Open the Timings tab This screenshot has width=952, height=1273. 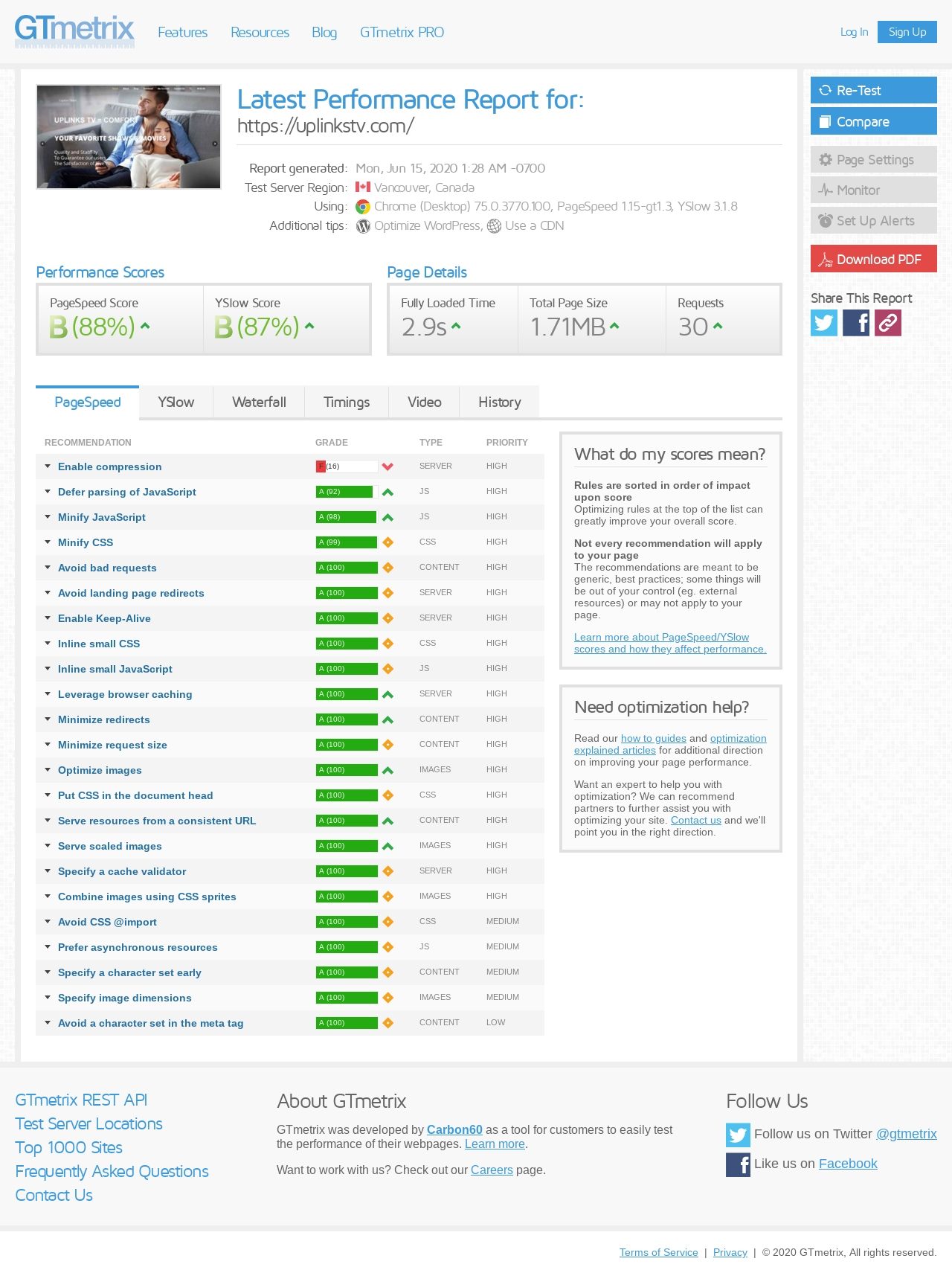pos(347,403)
